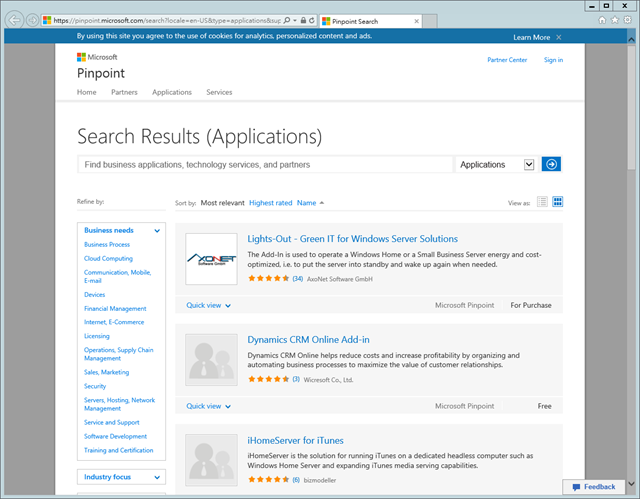Open the Lights-Out Green IT application title
Image resolution: width=640 pixels, height=499 pixels.
coord(352,239)
